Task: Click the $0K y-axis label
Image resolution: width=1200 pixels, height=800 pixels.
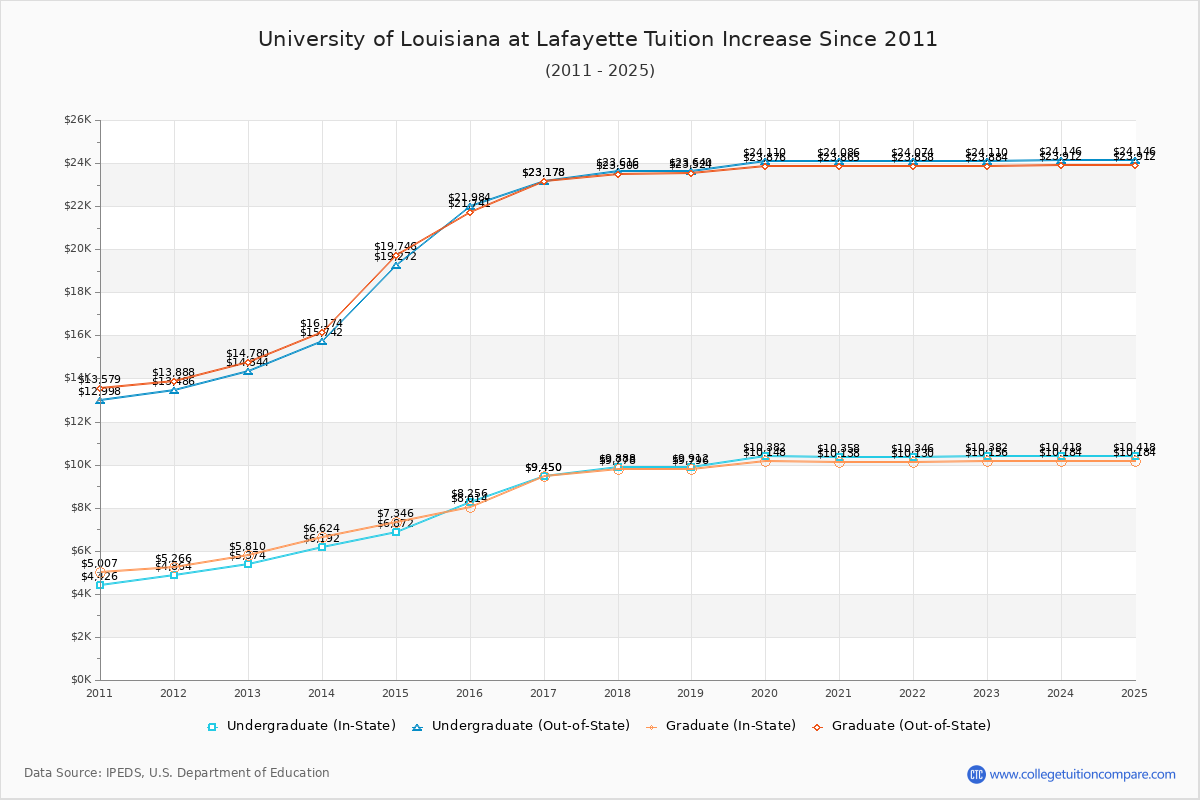Action: [81, 680]
